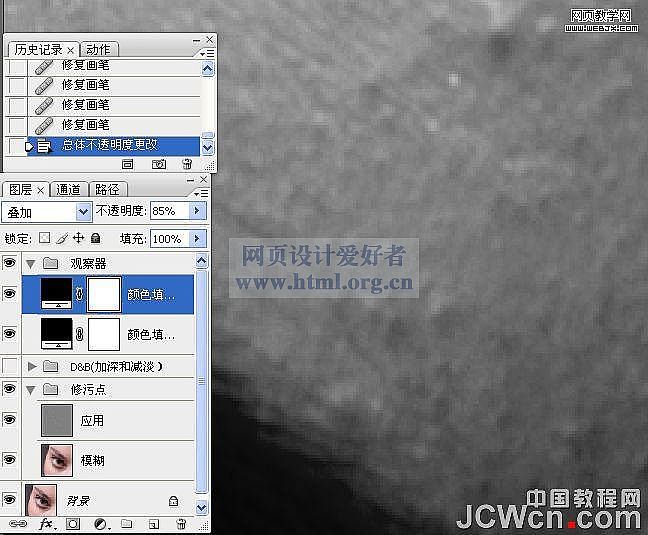The width and height of the screenshot is (648, 535).
Task: Delete current history state trash icon
Action: [x=187, y=164]
